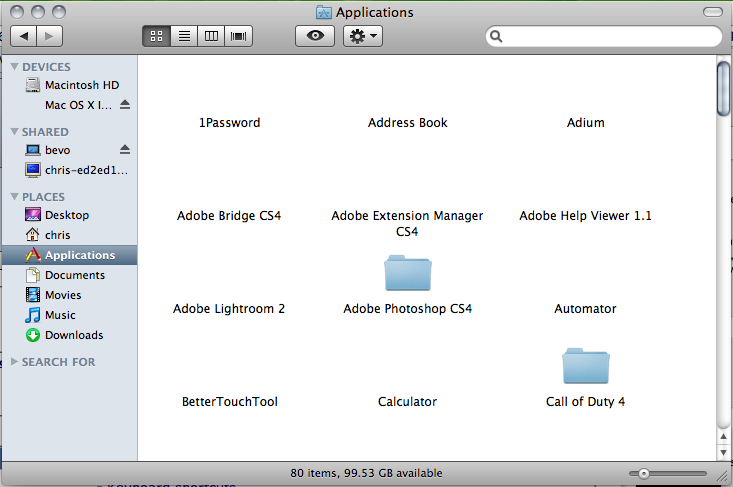733x487 pixels.
Task: Click the Applications title folder icon
Action: [323, 12]
